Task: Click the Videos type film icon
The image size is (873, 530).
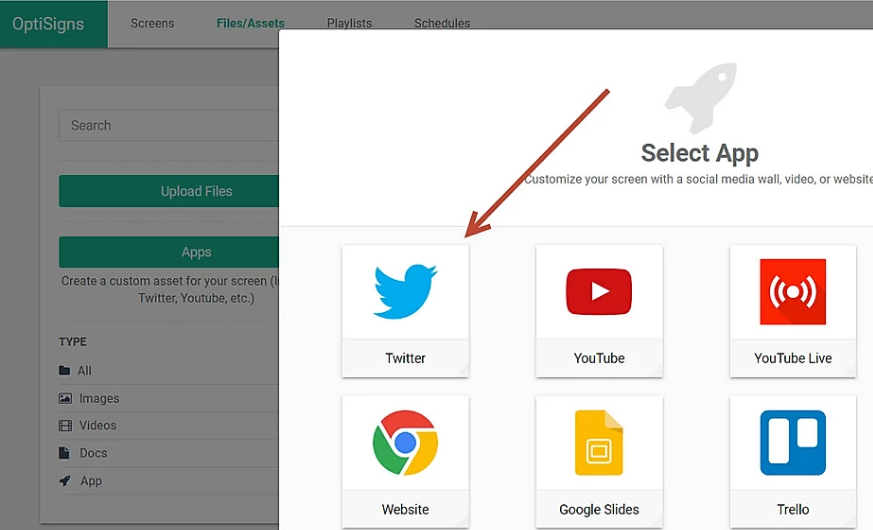Action: pos(65,426)
